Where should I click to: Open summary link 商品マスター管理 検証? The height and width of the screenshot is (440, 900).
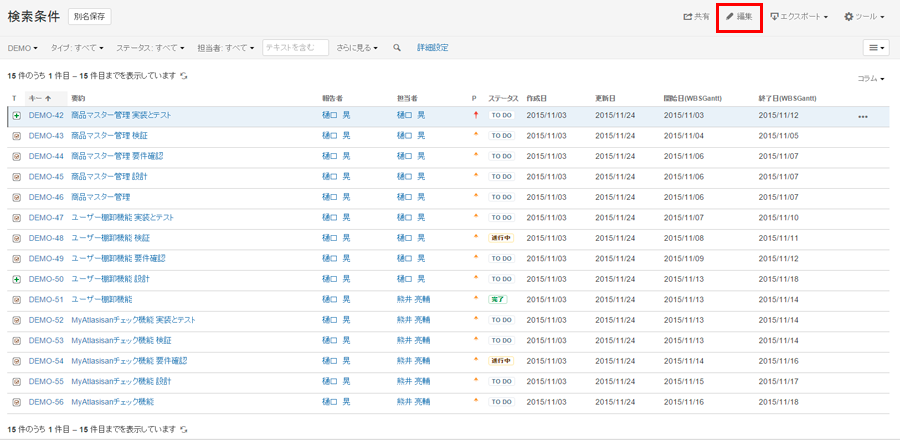coord(110,136)
